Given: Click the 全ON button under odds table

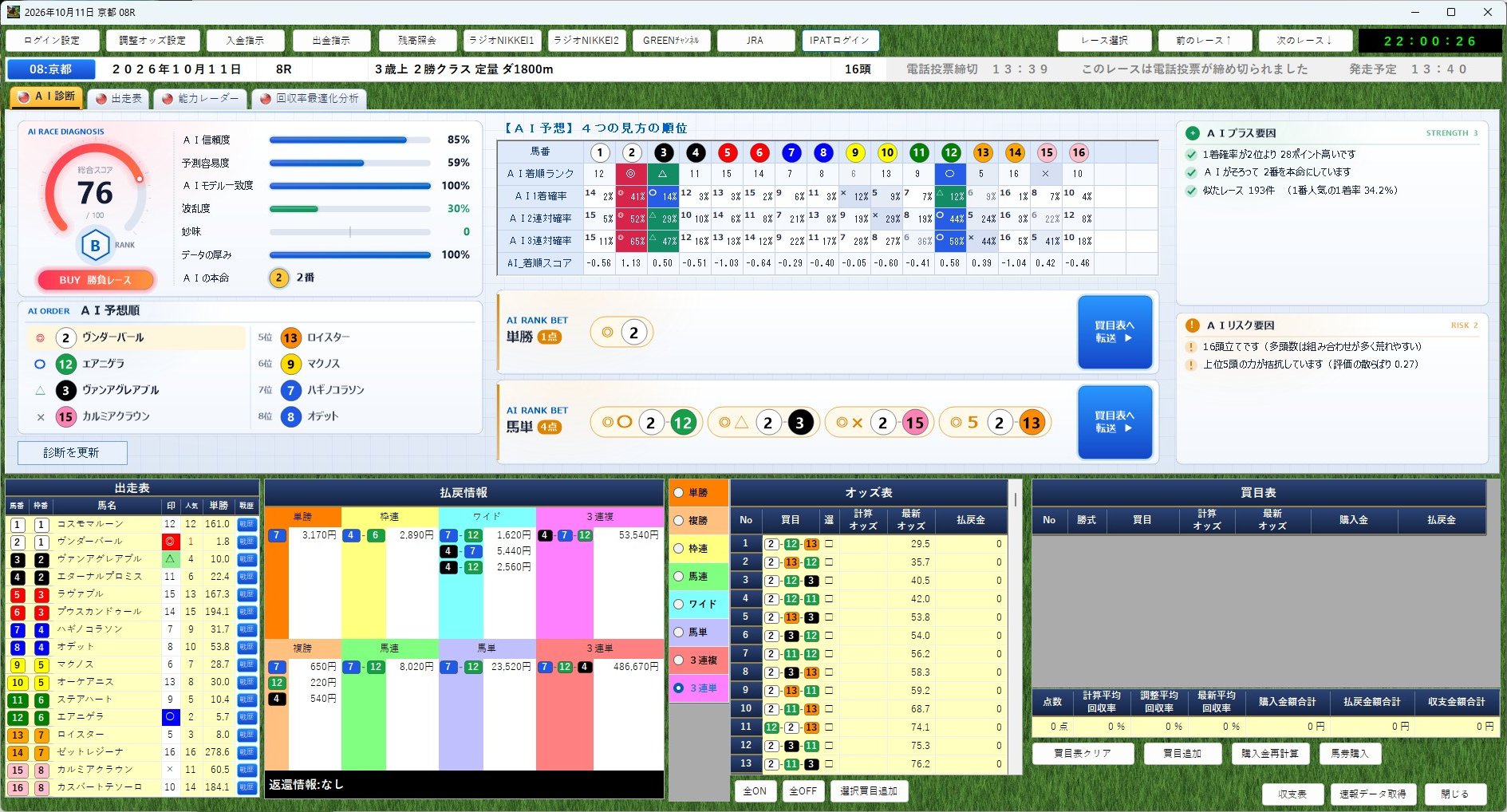Looking at the screenshot, I should (x=755, y=791).
